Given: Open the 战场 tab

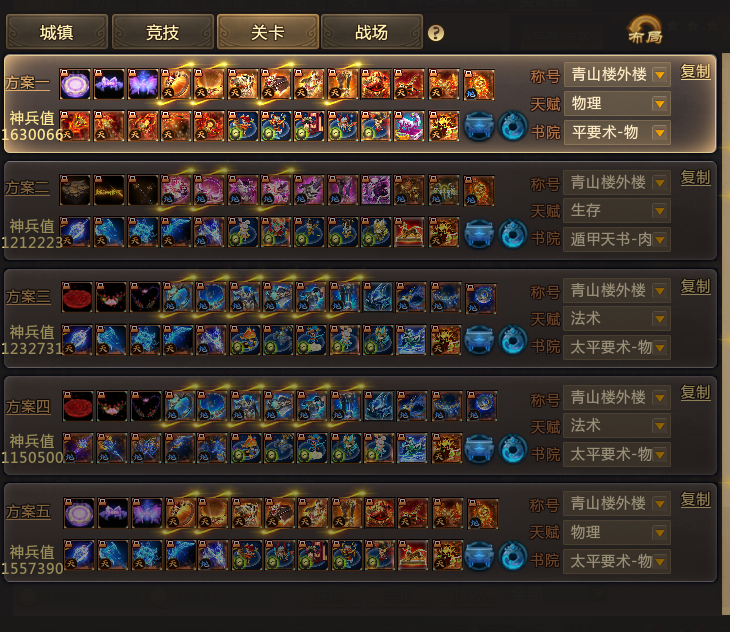Looking at the screenshot, I should point(372,32).
